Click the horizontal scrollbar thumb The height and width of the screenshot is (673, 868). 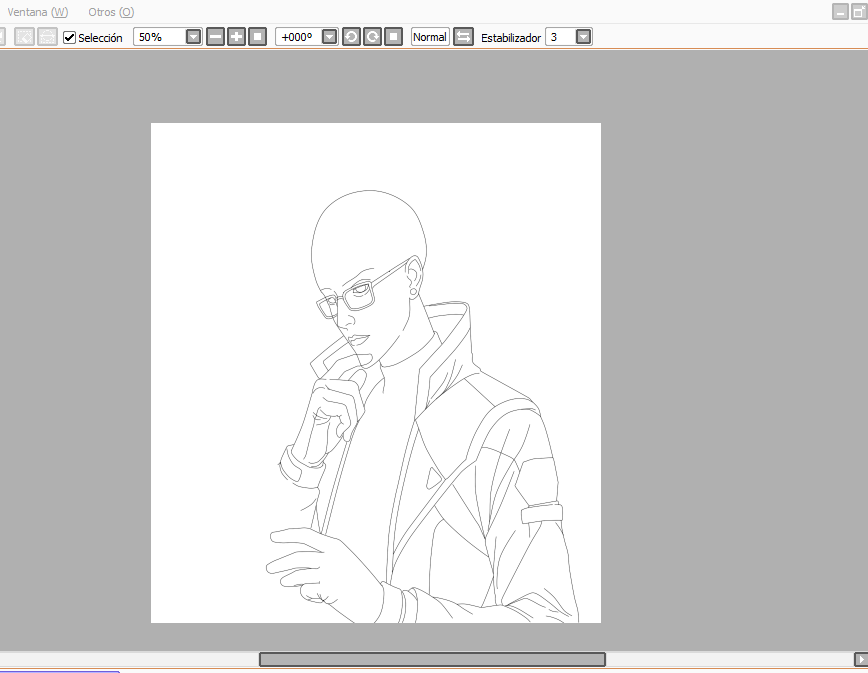432,659
